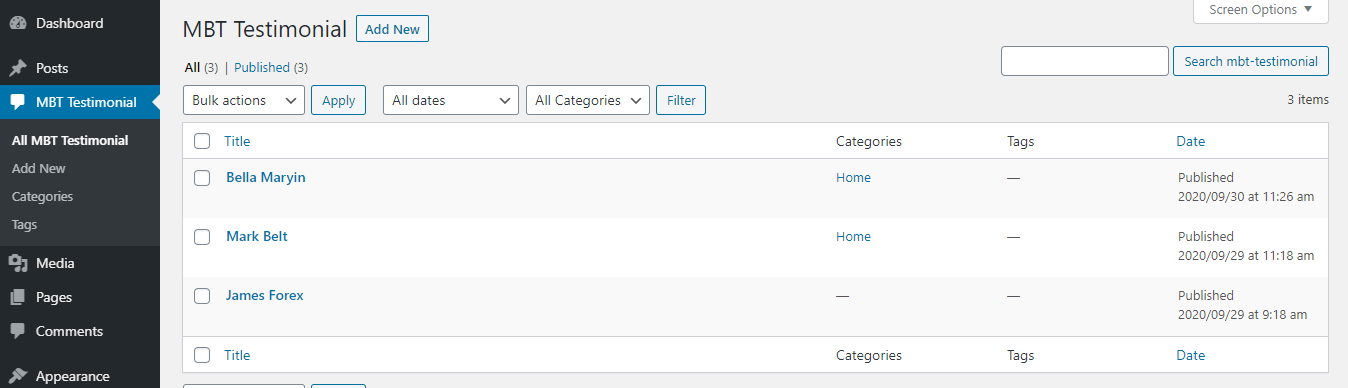
Task: Click the Pages icon in sidebar
Action: (18, 297)
